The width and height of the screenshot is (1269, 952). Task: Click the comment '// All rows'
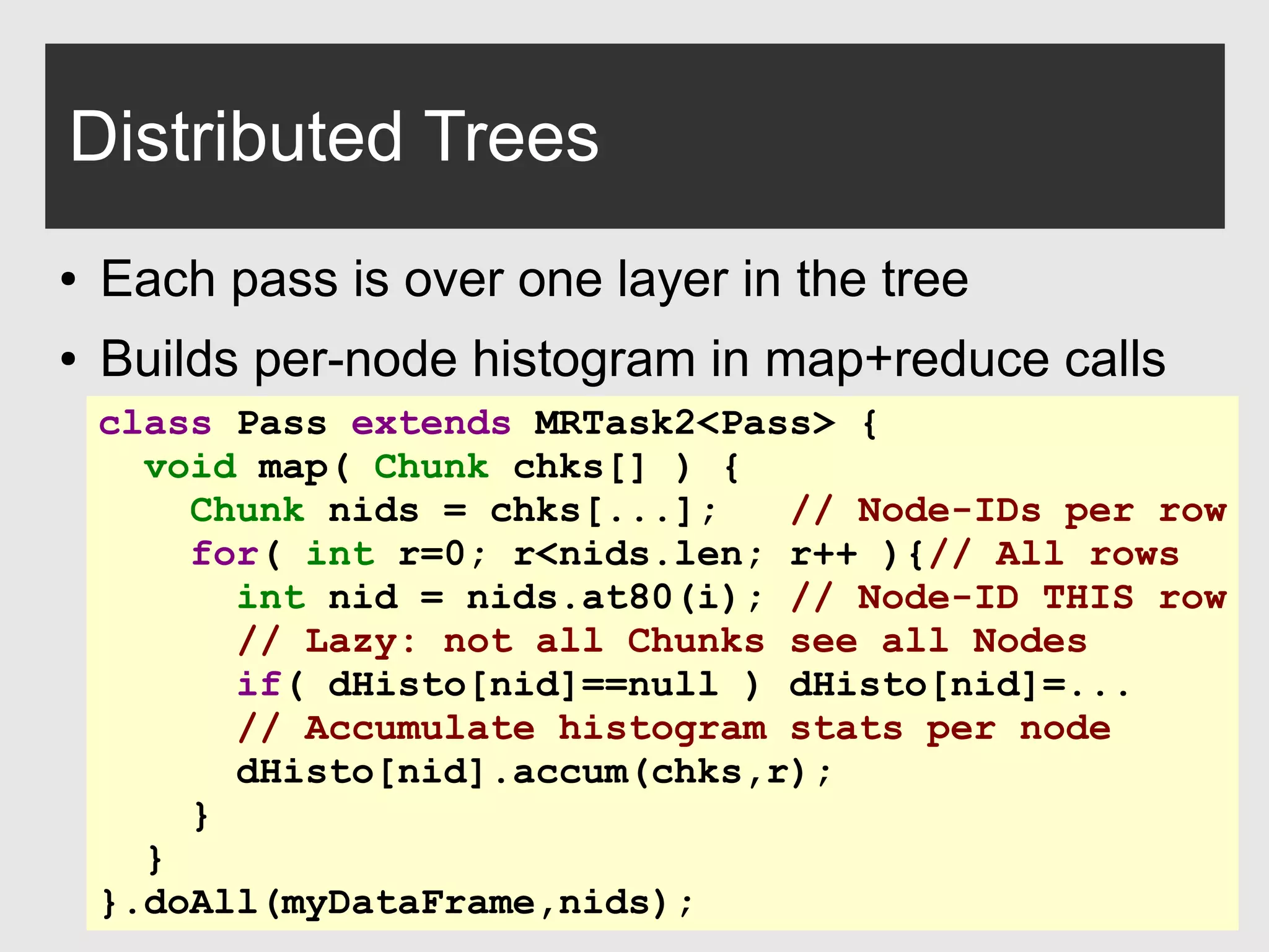click(1054, 554)
